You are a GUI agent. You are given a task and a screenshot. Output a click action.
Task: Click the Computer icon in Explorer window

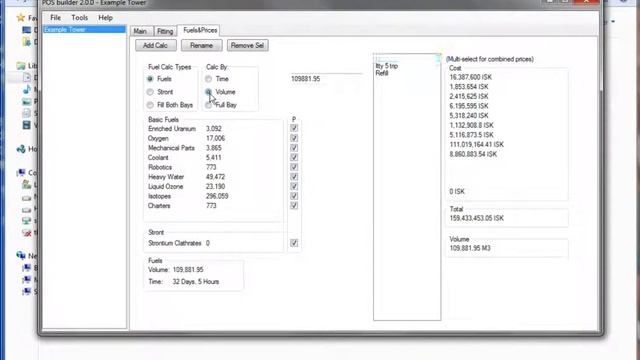click(x=21, y=173)
